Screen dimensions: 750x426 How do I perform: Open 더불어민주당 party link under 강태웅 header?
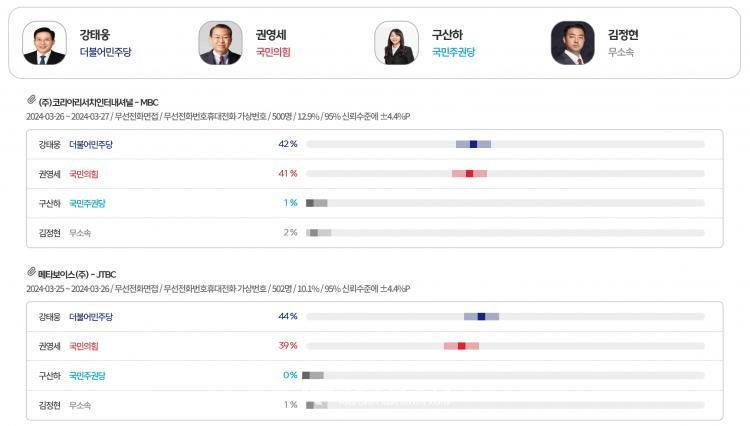point(105,52)
